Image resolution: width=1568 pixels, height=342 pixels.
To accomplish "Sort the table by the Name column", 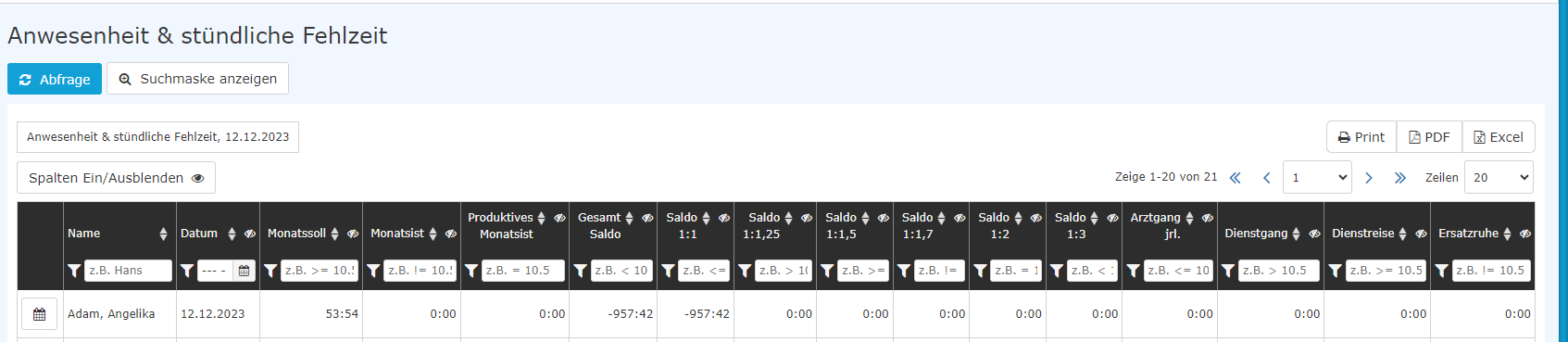I will [x=163, y=234].
